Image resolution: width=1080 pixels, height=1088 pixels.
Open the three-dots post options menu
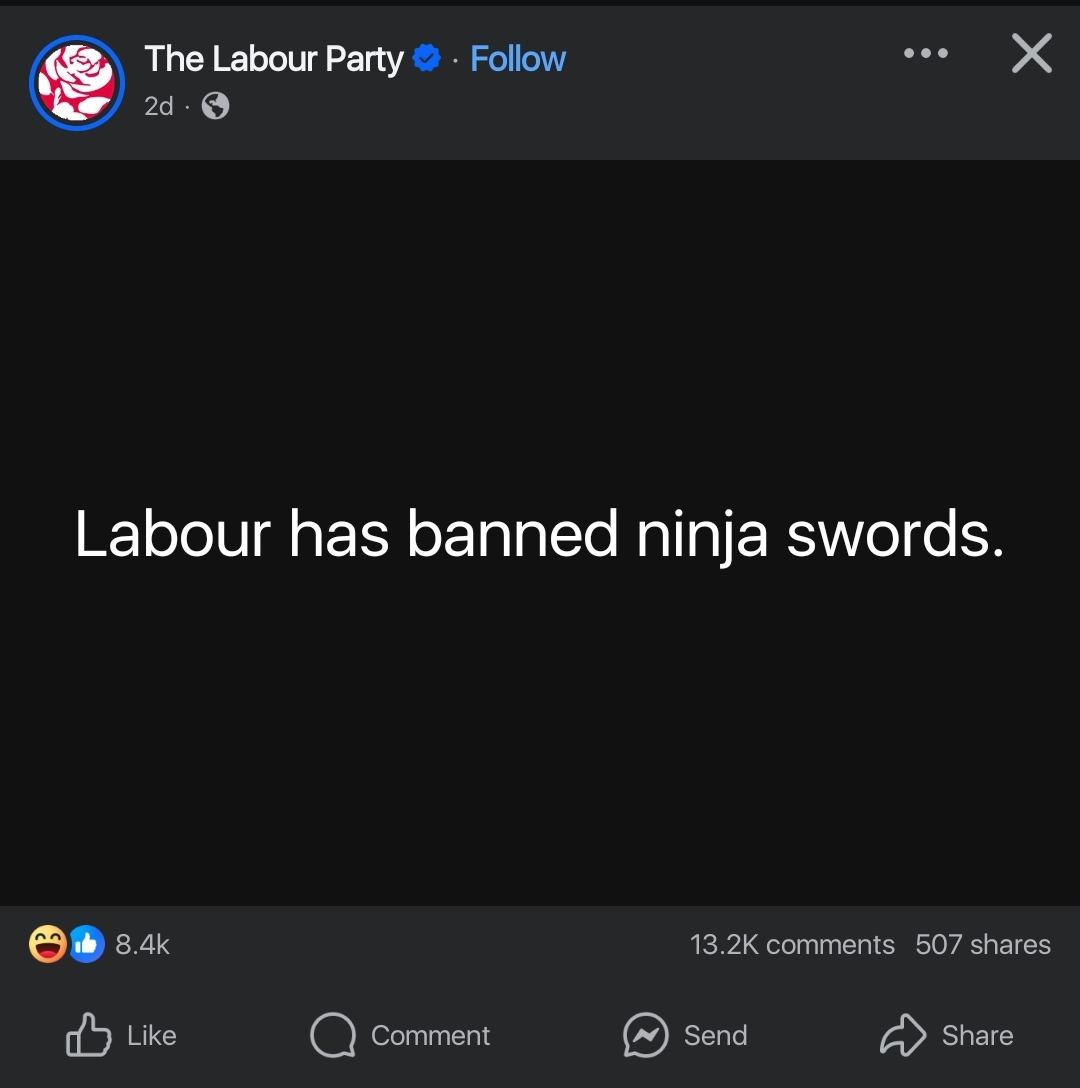click(926, 53)
